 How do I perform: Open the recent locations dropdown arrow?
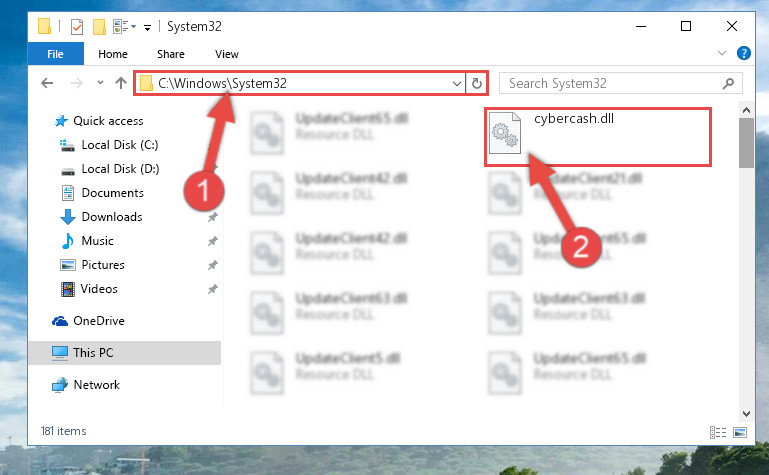tap(100, 83)
